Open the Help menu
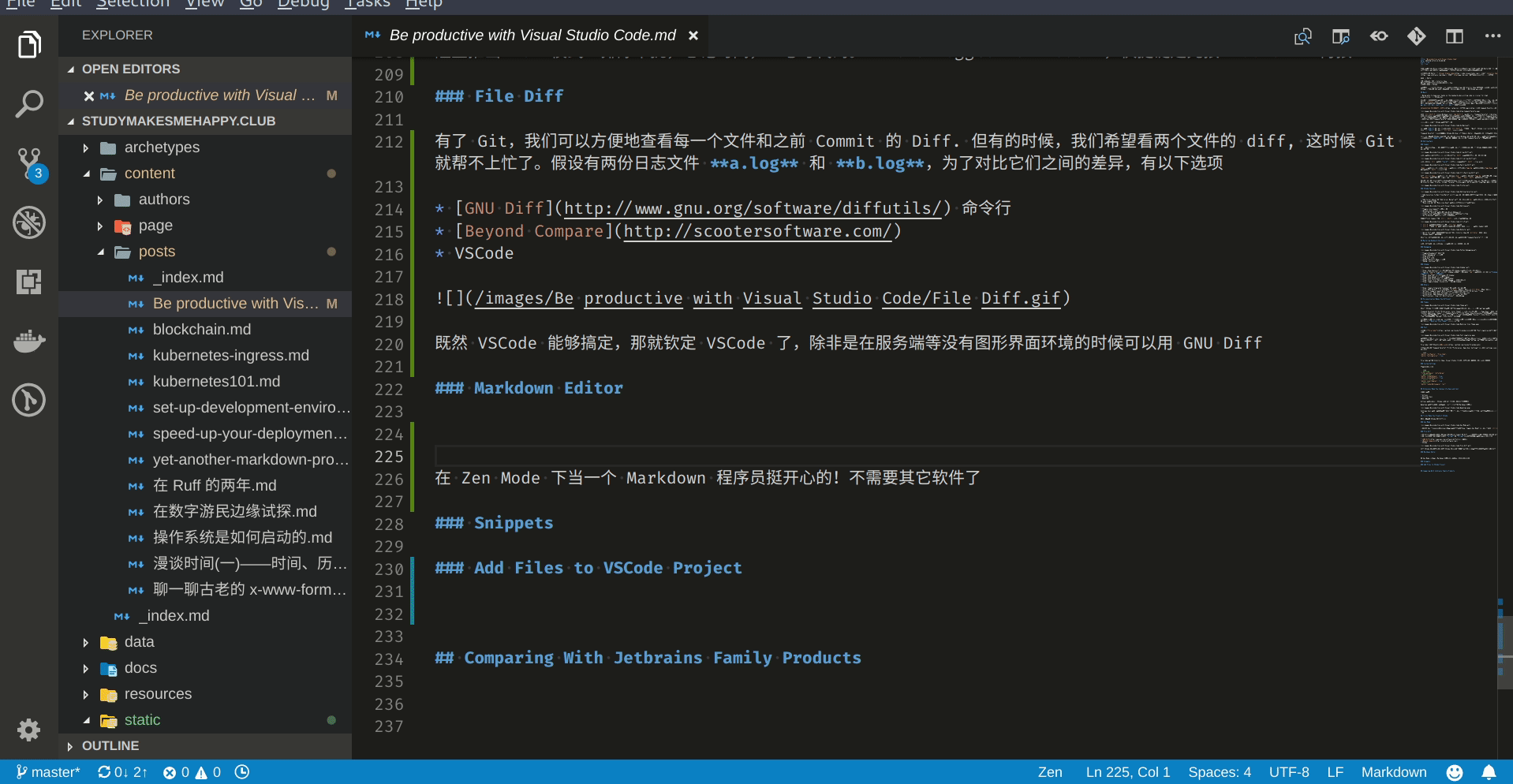This screenshot has height=784, width=1513. pos(424,4)
